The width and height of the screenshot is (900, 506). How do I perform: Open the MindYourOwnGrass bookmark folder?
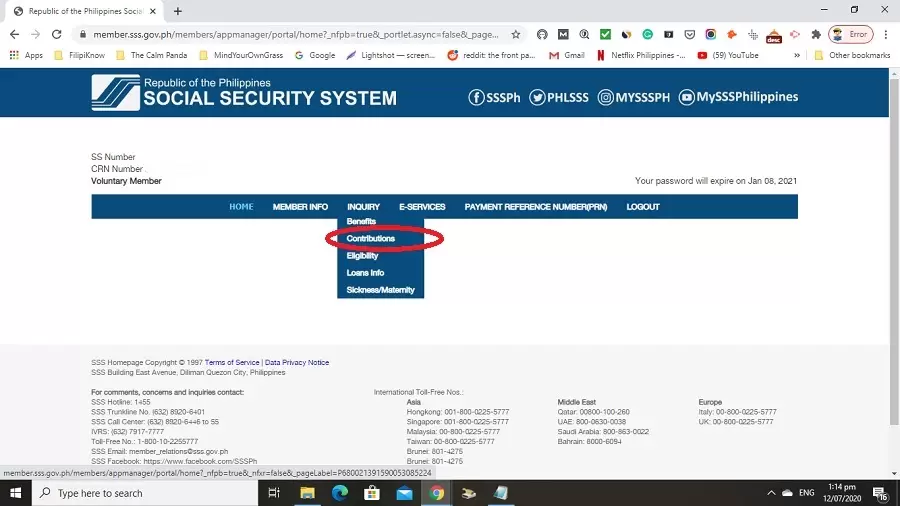(241, 55)
